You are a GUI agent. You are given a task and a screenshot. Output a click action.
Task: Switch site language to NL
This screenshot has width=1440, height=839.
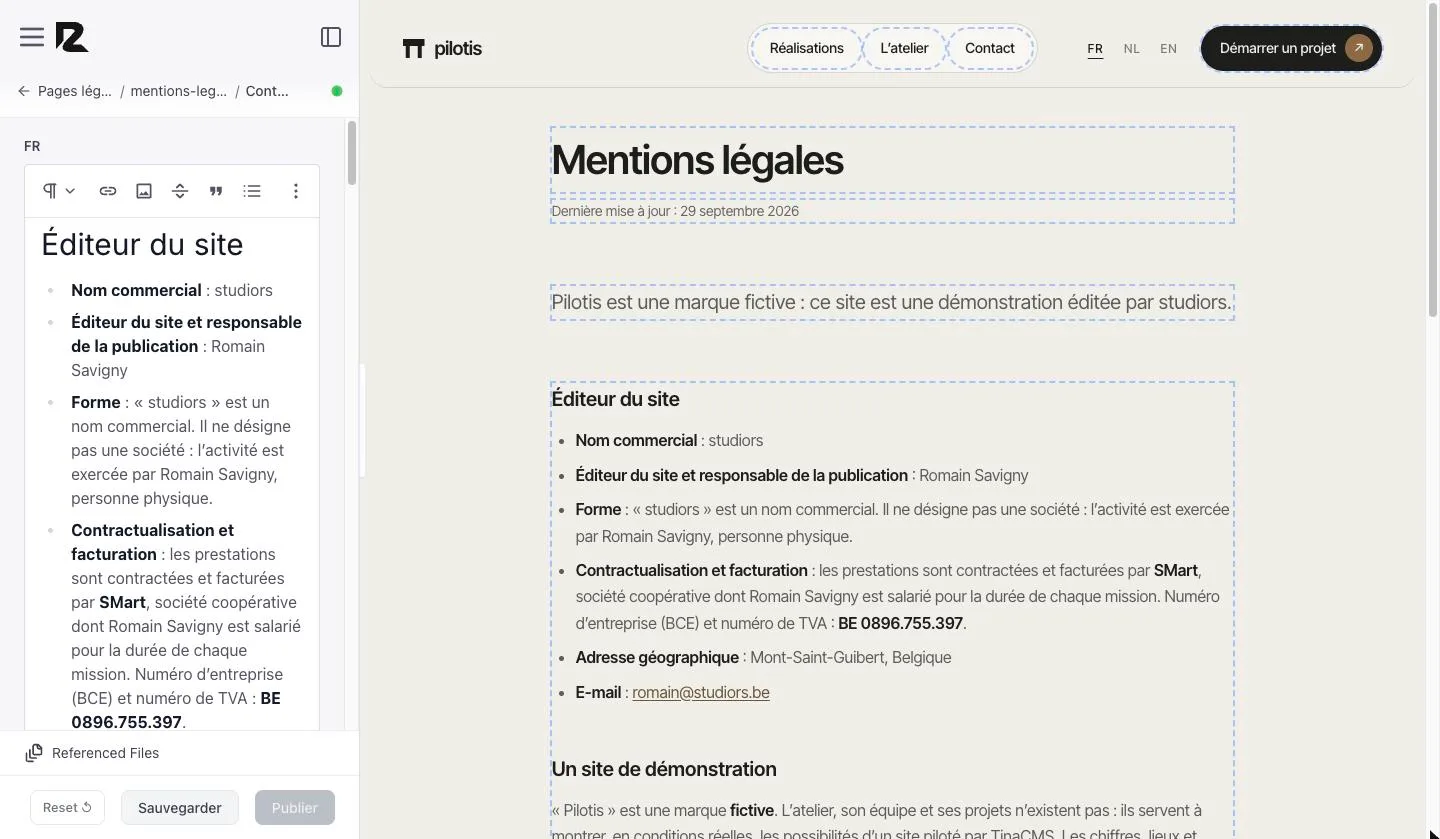coord(1131,48)
